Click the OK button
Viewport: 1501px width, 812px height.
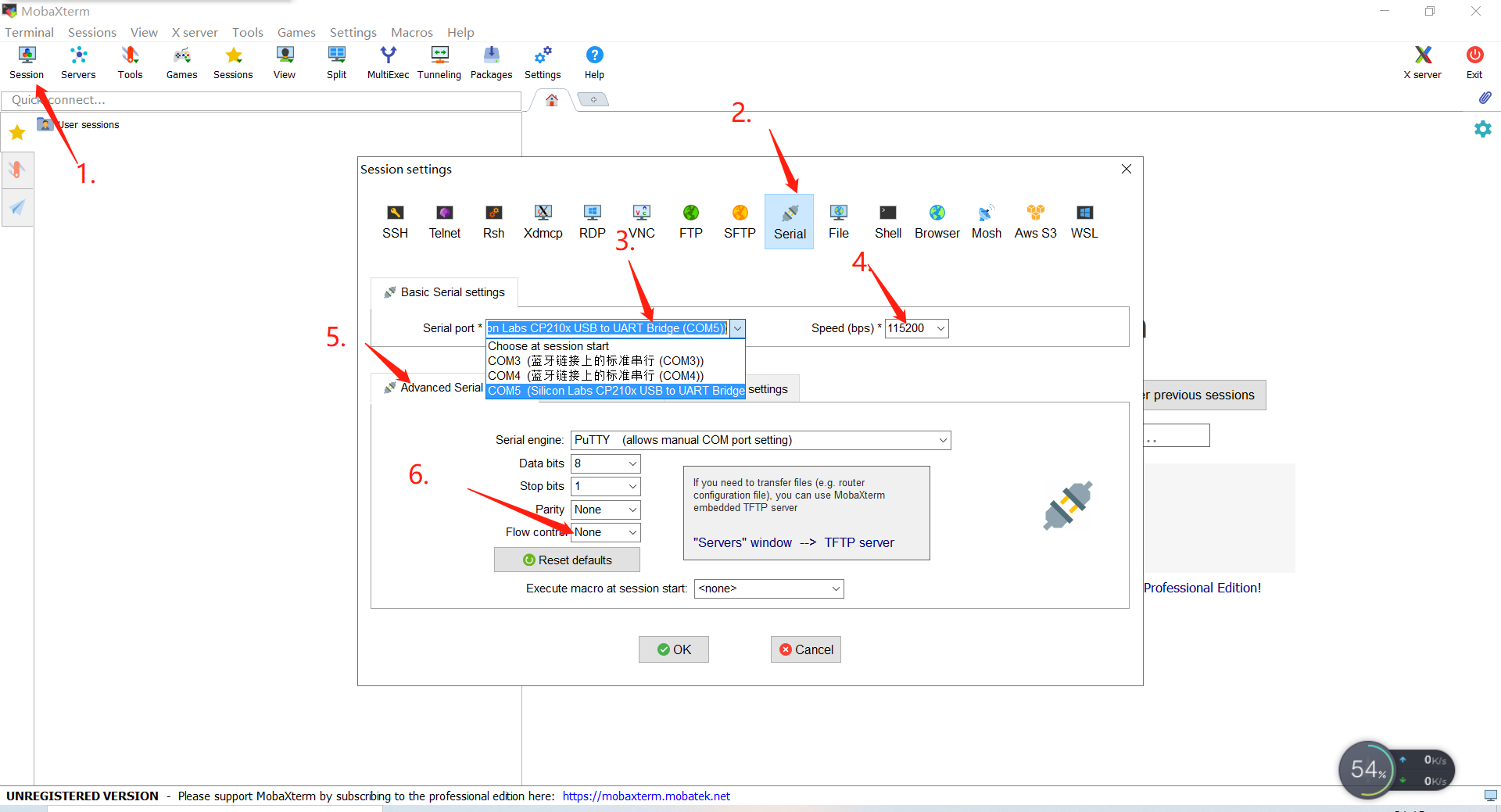tap(673, 649)
